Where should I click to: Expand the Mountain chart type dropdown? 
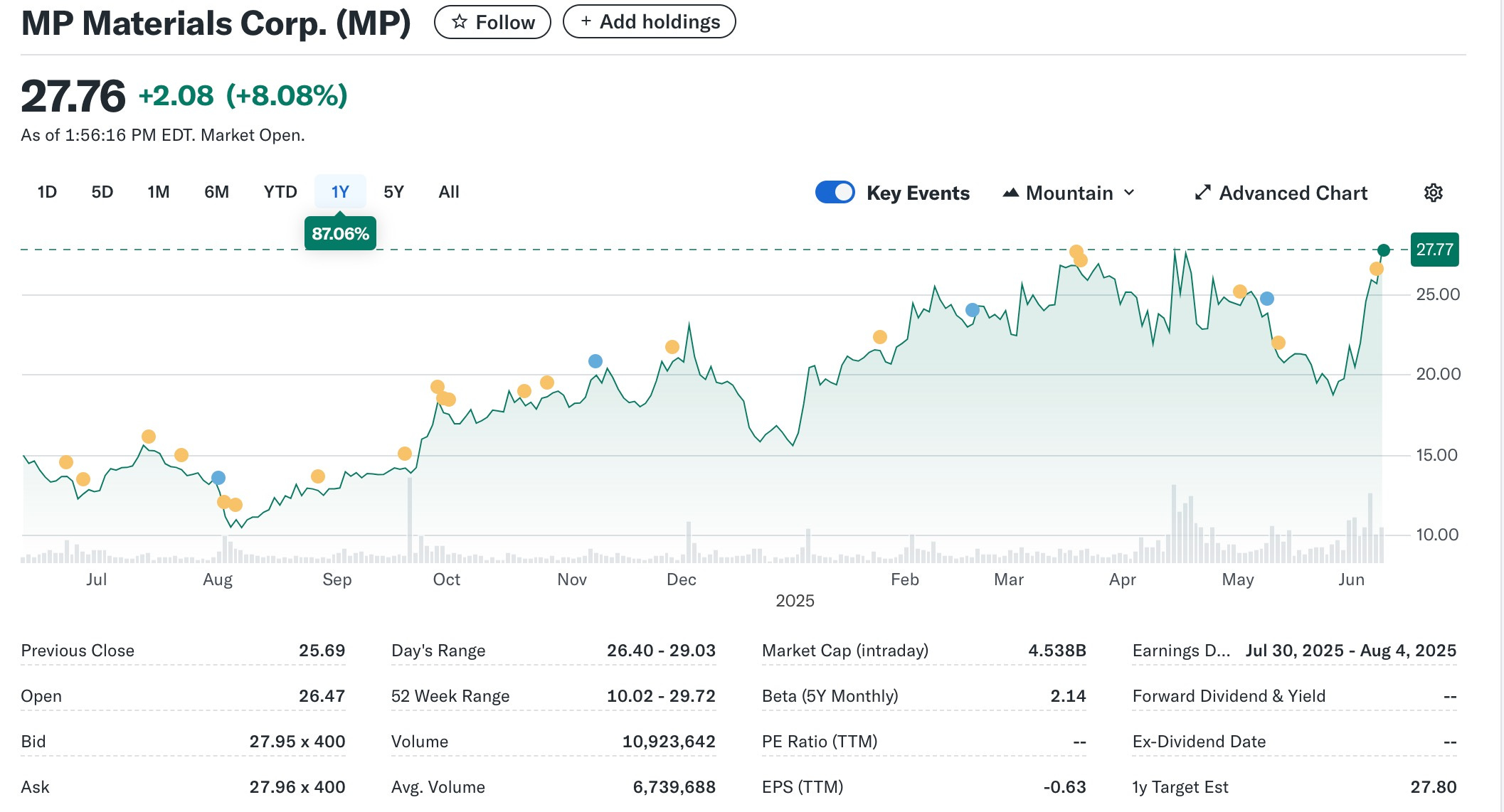tap(1069, 193)
